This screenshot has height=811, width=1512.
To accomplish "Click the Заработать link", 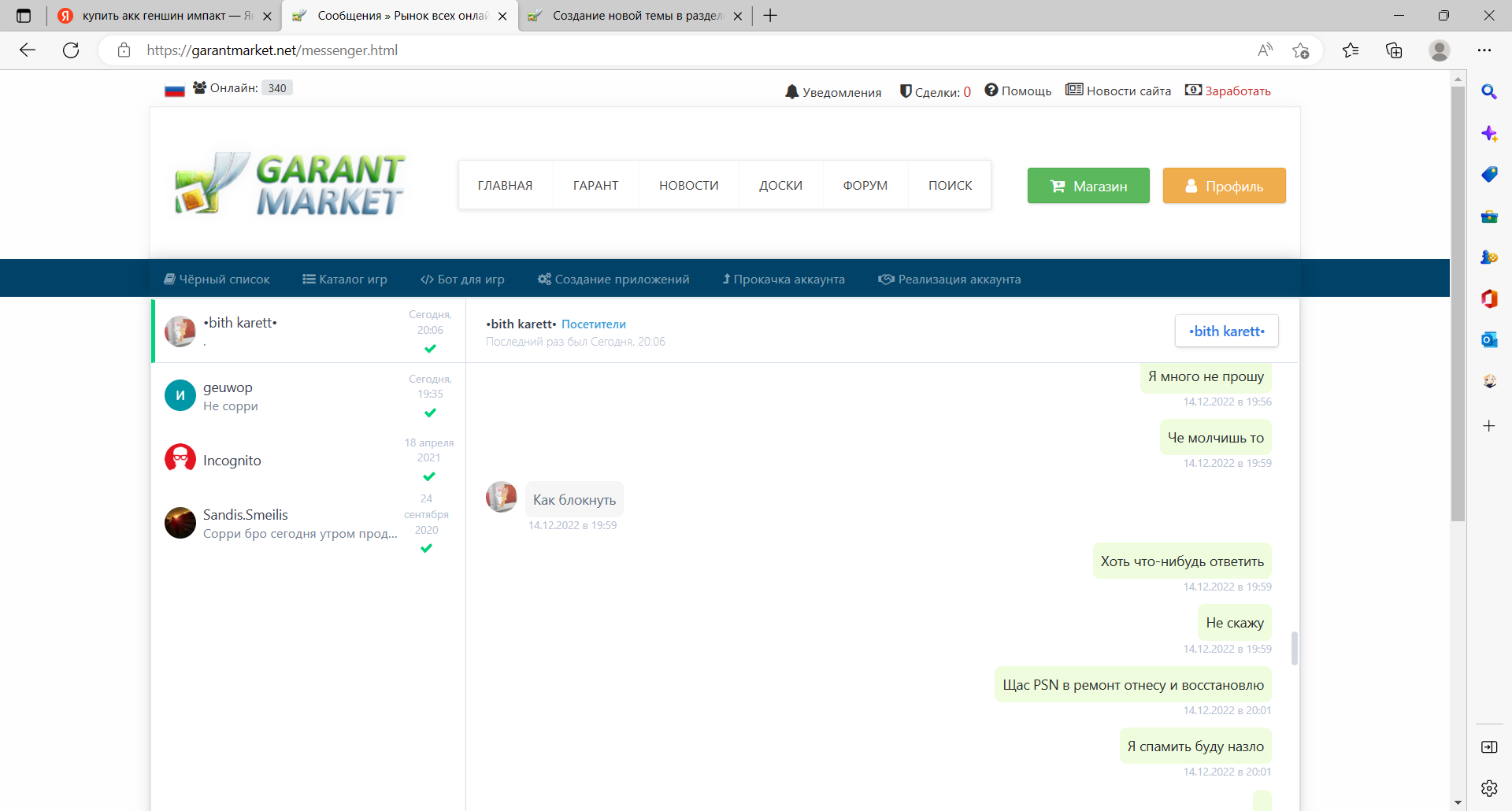I will [1228, 91].
